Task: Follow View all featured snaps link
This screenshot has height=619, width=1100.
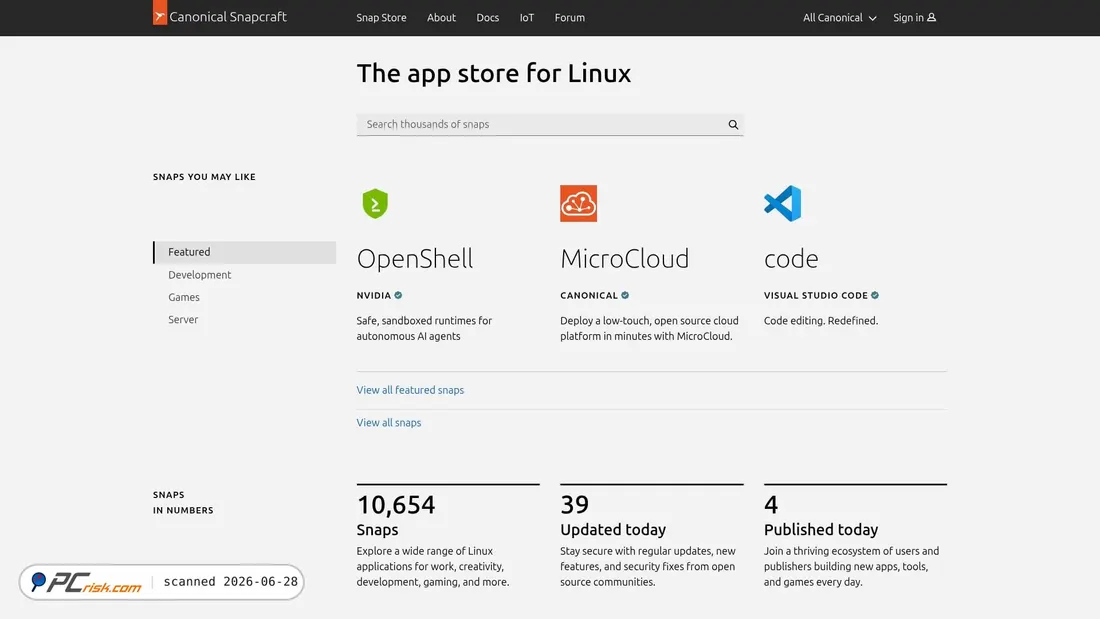Action: [x=410, y=390]
